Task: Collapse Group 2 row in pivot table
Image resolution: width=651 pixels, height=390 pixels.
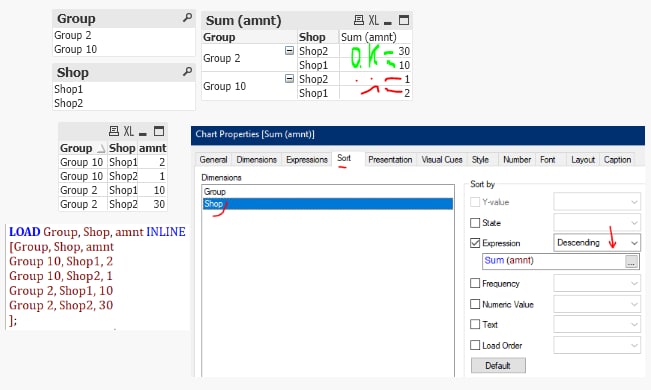Action: [x=289, y=51]
